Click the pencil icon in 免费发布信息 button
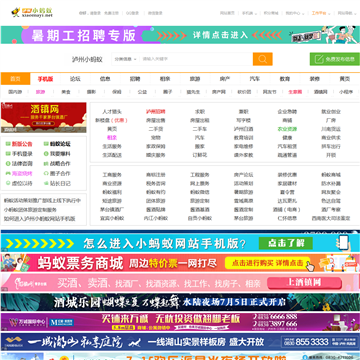360x360 pixels. click(x=319, y=59)
